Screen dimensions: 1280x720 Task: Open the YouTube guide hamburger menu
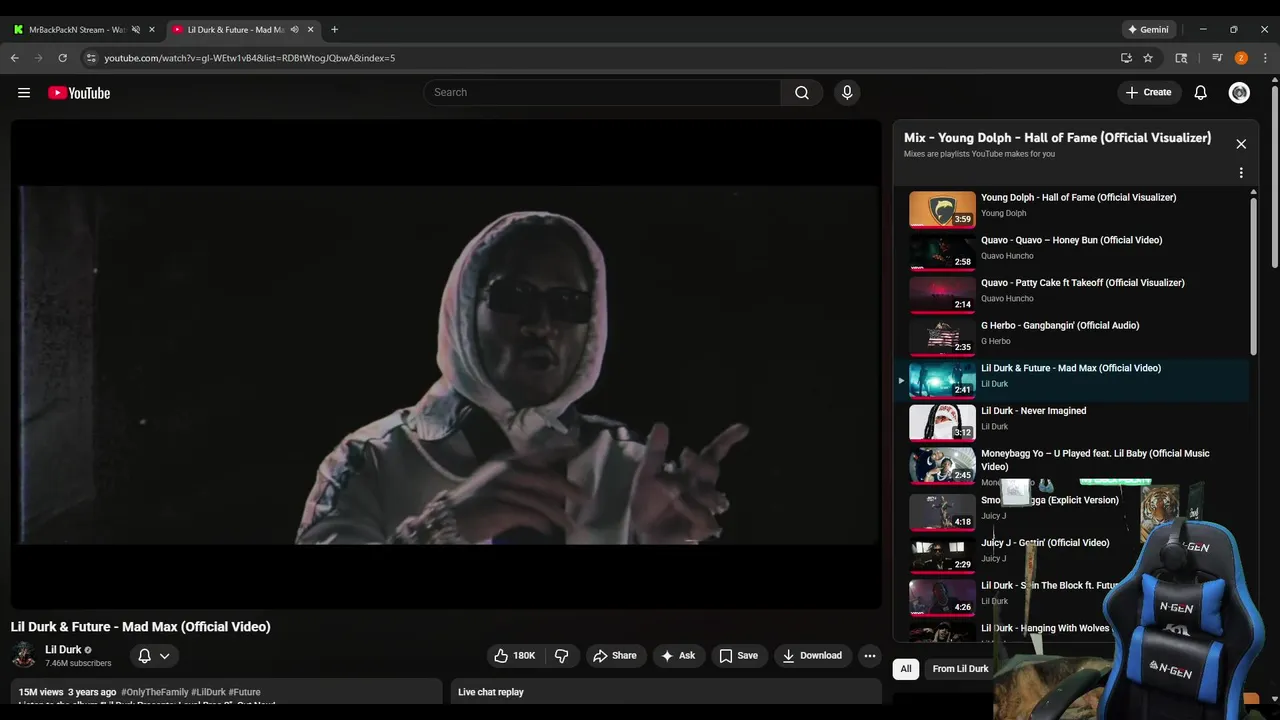tap(24, 93)
